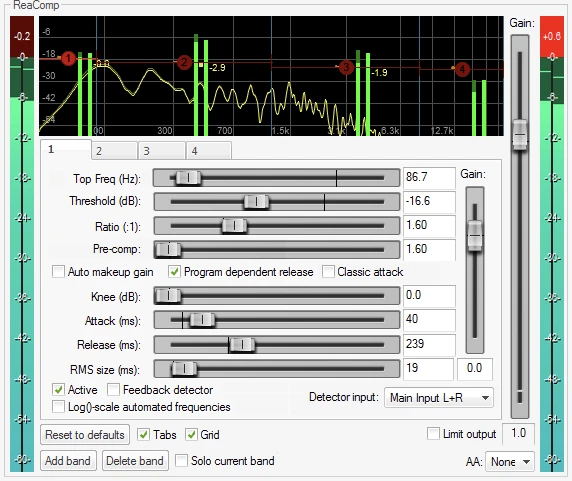The width and height of the screenshot is (572, 481).
Task: Click the Delete band button
Action: [x=135, y=461]
